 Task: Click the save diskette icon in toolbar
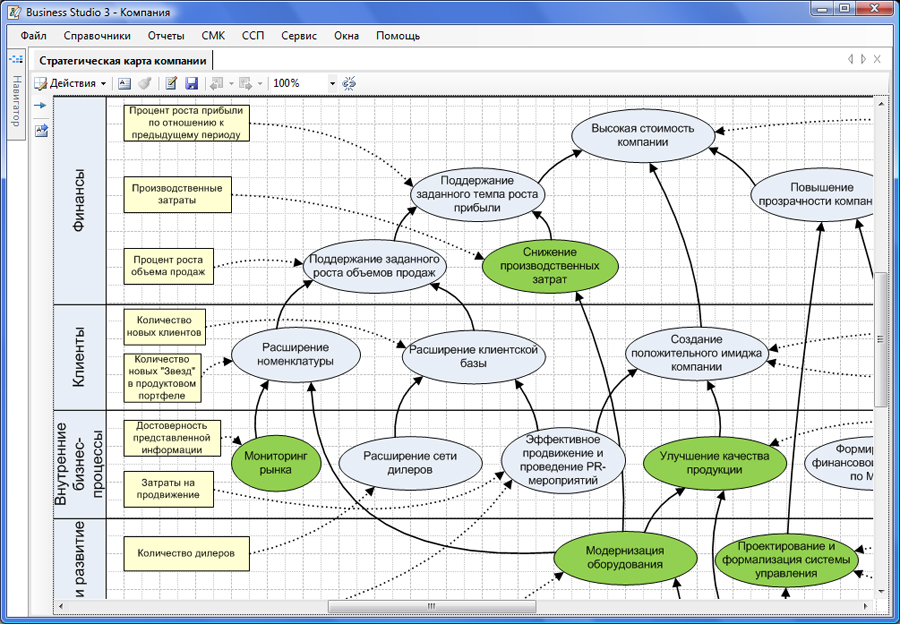tap(192, 84)
